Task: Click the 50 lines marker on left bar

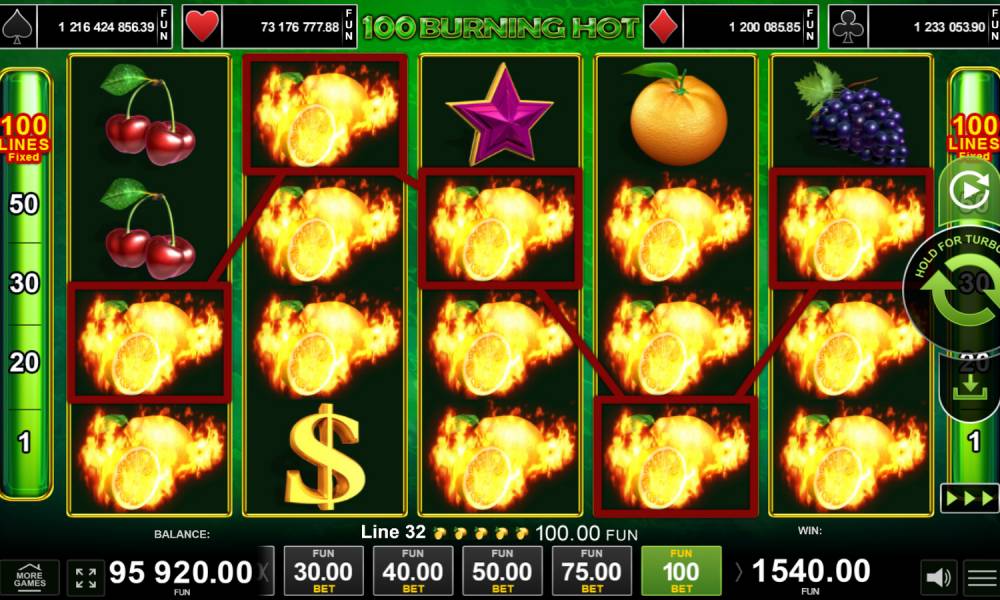Action: click(x=24, y=204)
